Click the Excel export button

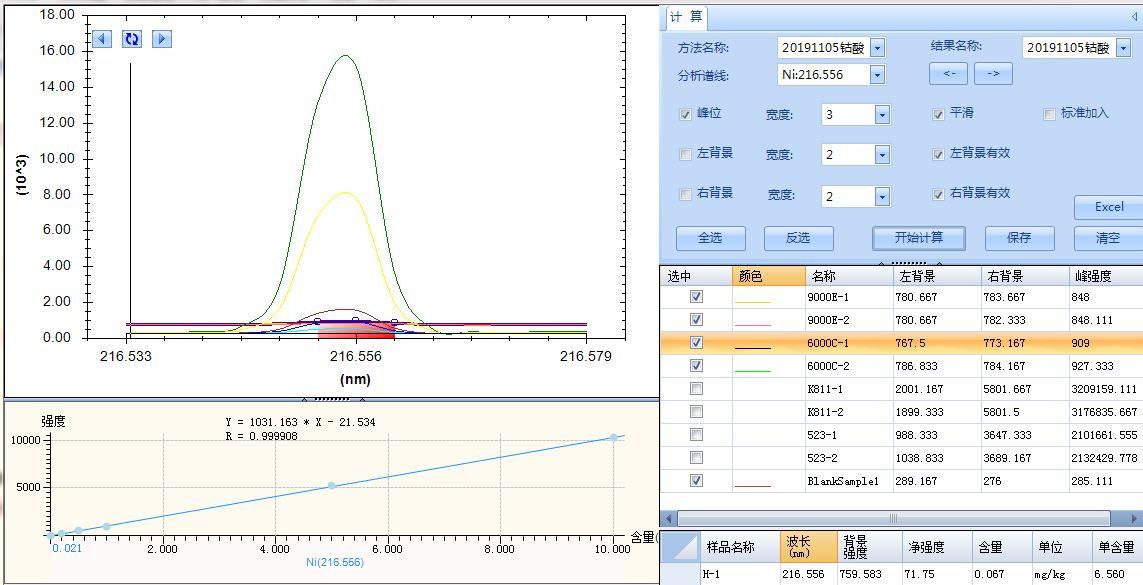[x=1108, y=207]
